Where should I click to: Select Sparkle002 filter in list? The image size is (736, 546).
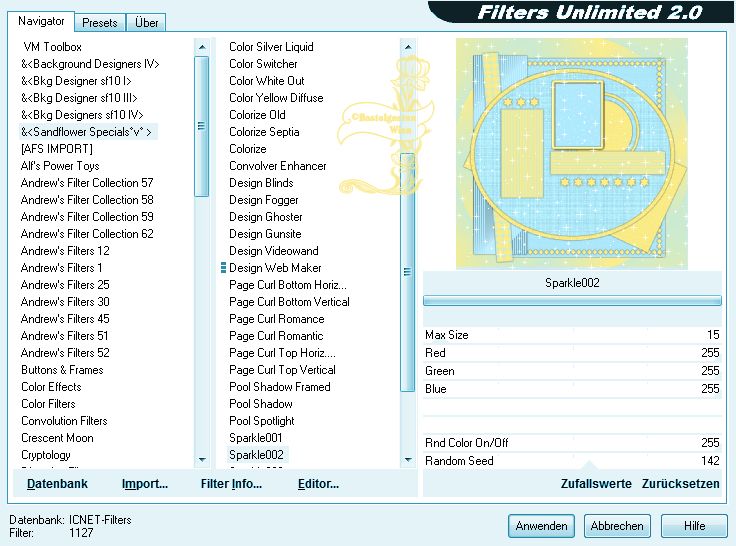(256, 455)
